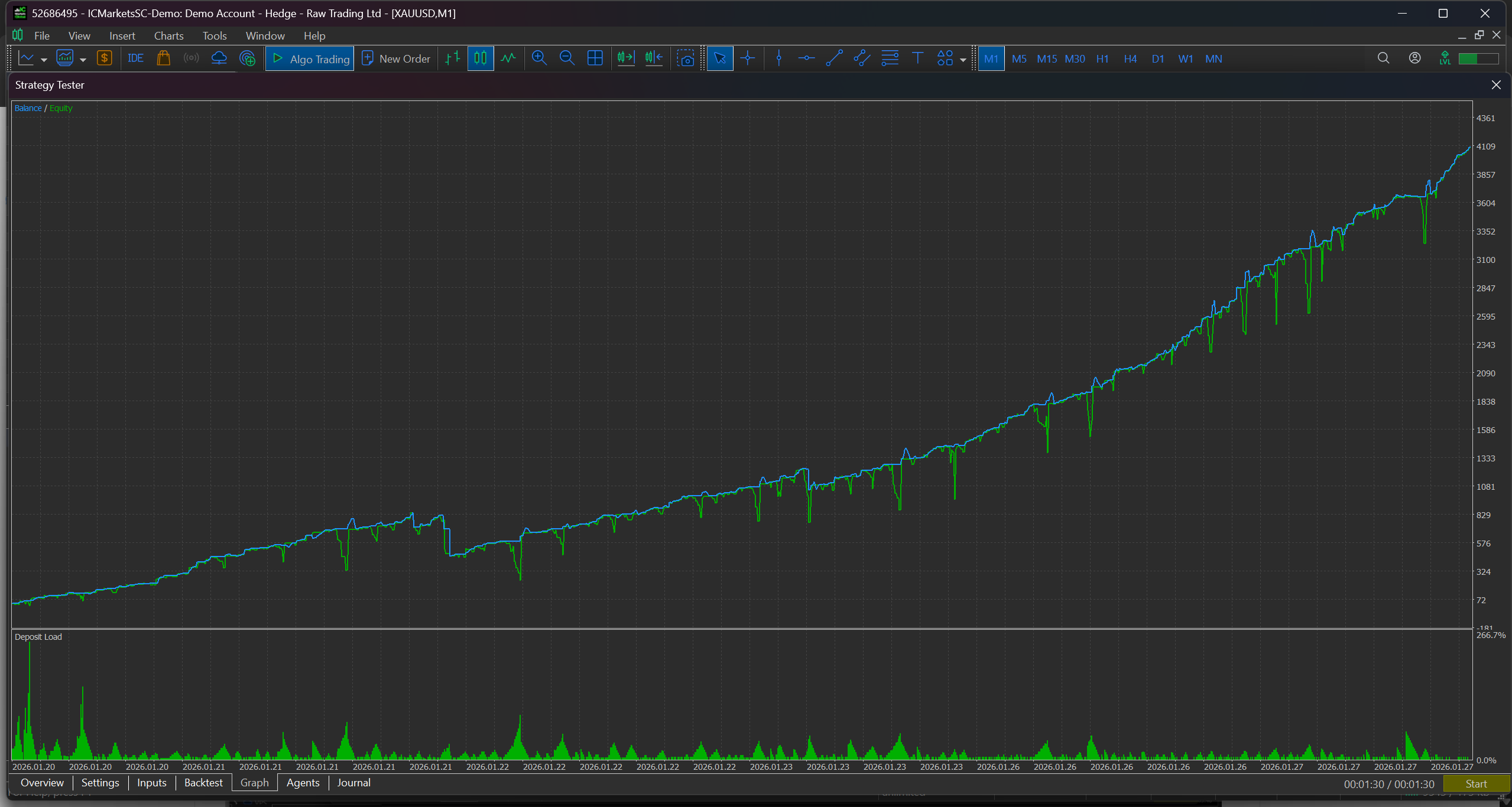The image size is (1512, 807).
Task: Toggle Algo Trading on or off
Action: [310, 58]
